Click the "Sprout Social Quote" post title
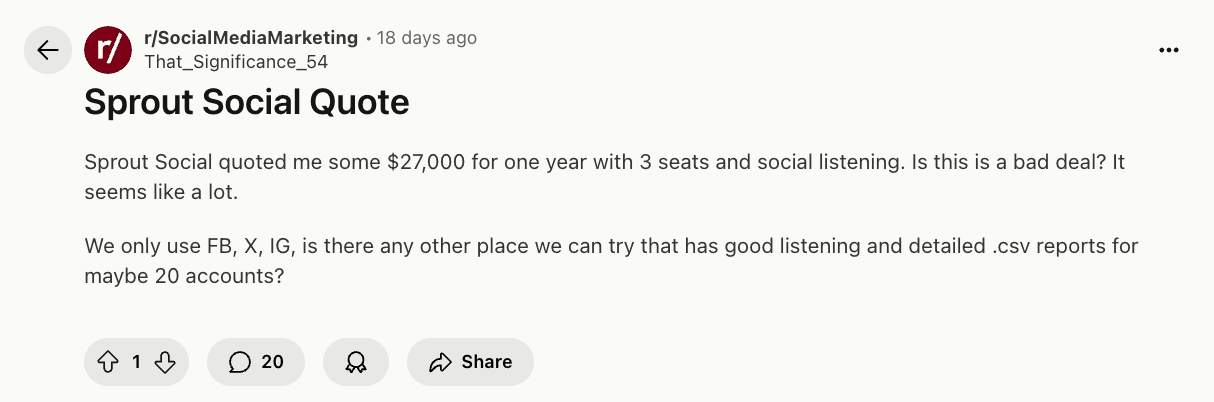The image size is (1214, 402). coord(247,103)
